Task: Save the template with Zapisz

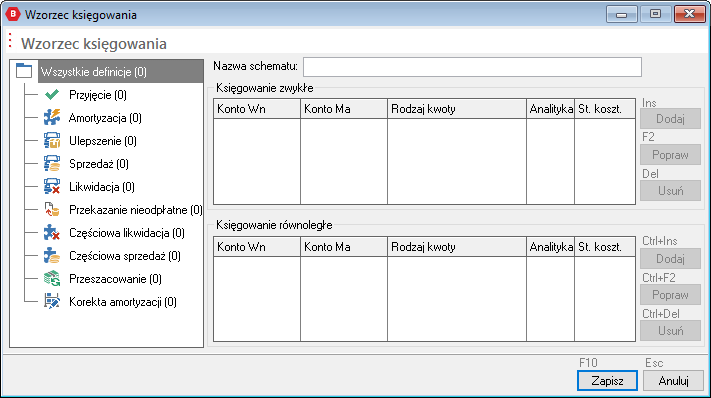Action: click(x=607, y=381)
